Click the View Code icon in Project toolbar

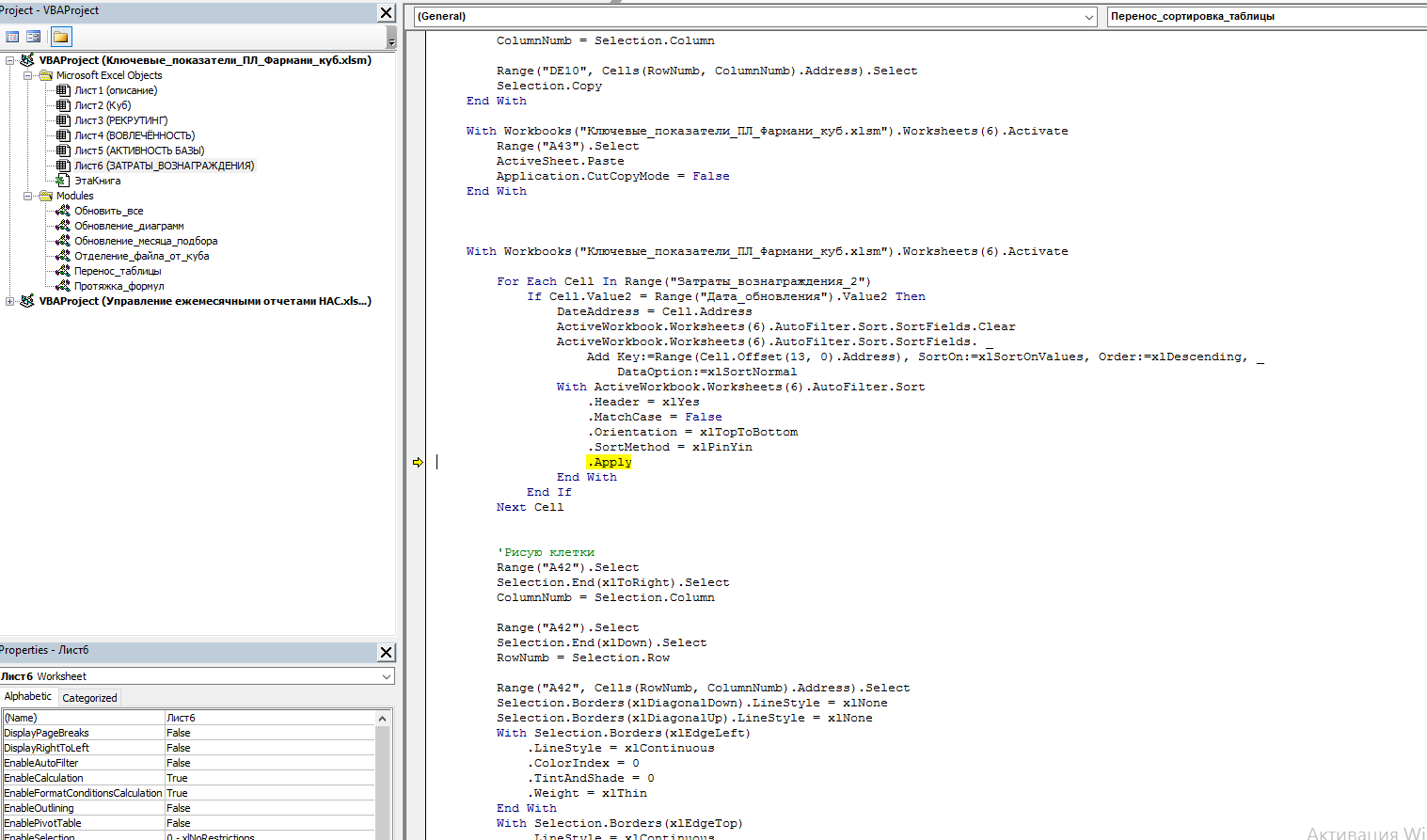point(12,37)
